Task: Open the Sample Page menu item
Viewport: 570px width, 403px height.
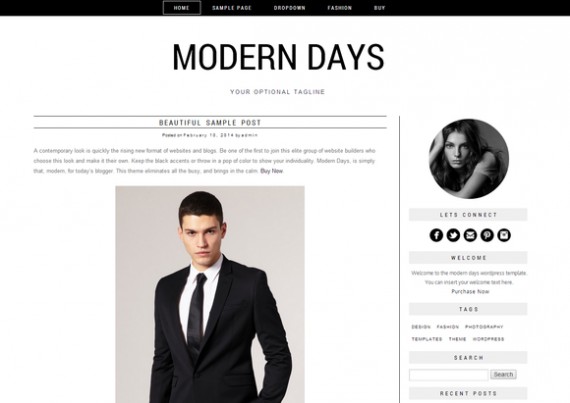Action: 232,8
